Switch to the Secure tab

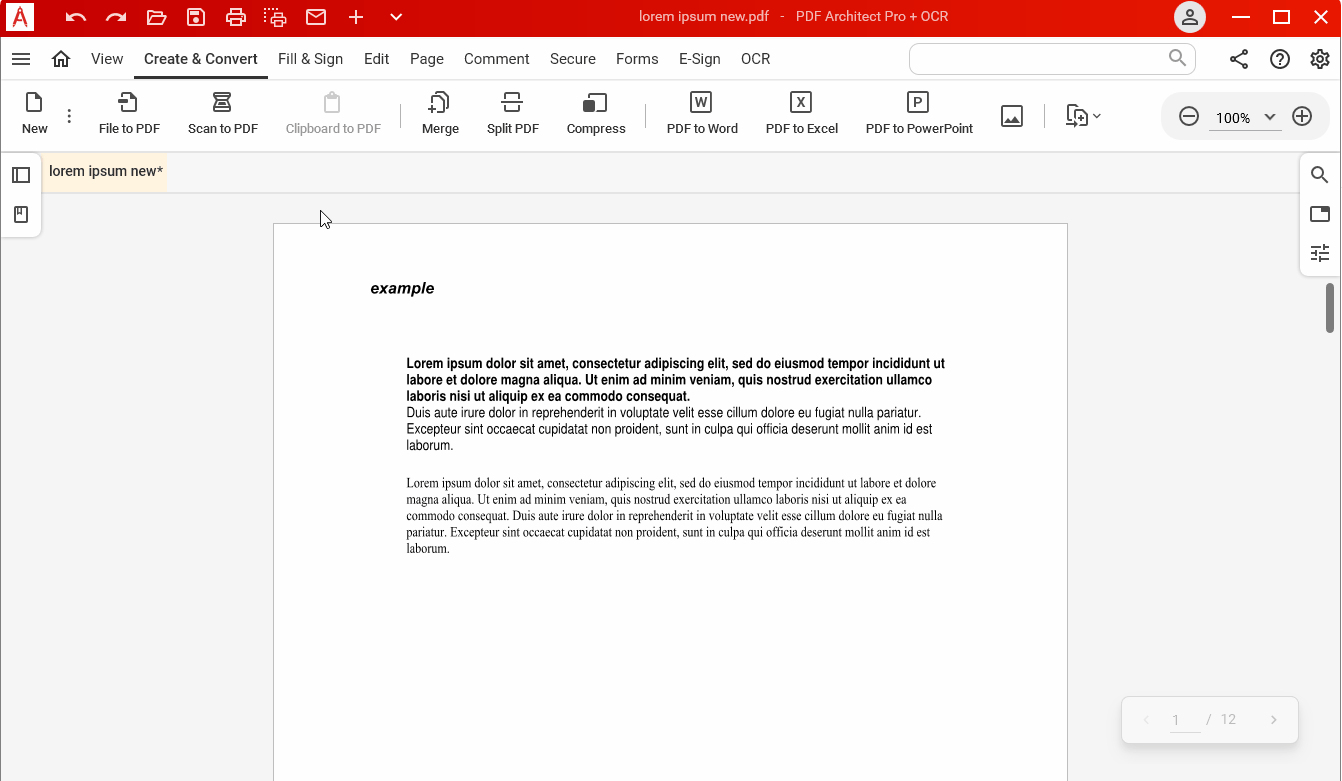(573, 59)
